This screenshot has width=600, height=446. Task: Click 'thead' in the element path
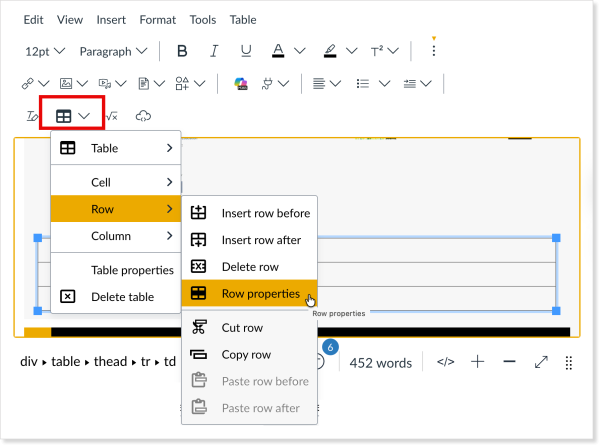coord(110,361)
